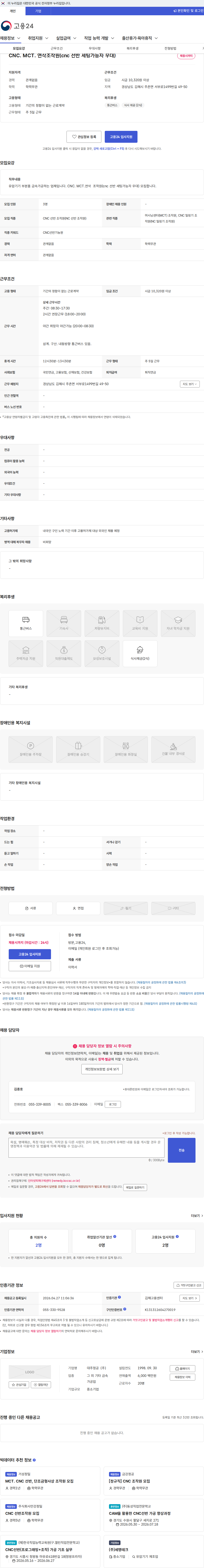
Task: Click info icon next to 인증기관
Action: (x=119, y=1297)
